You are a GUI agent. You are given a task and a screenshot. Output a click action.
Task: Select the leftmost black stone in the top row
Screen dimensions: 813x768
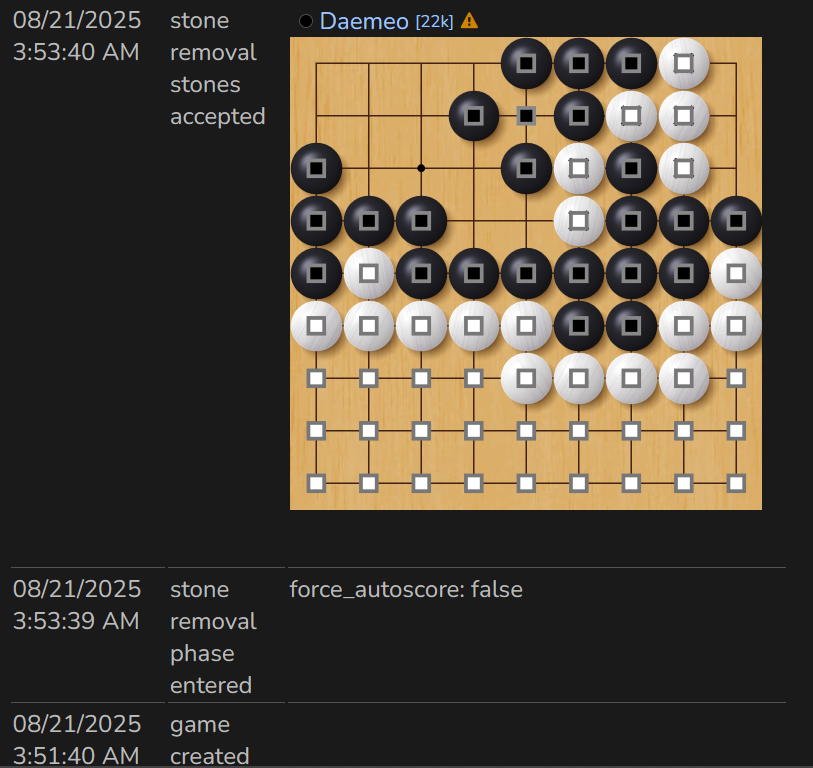[526, 63]
